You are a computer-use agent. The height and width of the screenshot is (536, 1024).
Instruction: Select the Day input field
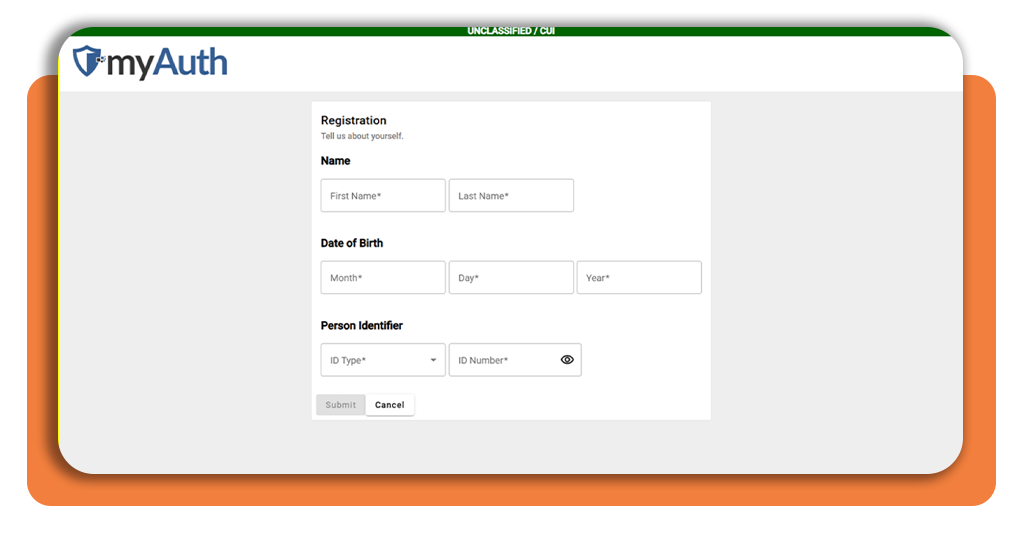pos(511,277)
